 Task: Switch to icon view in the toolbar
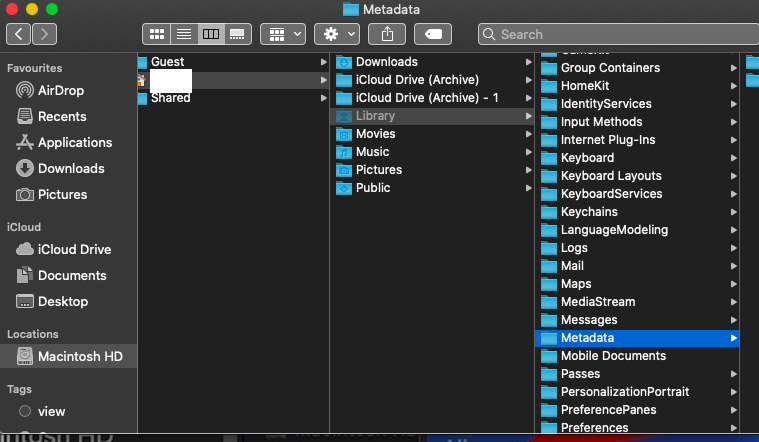[156, 34]
